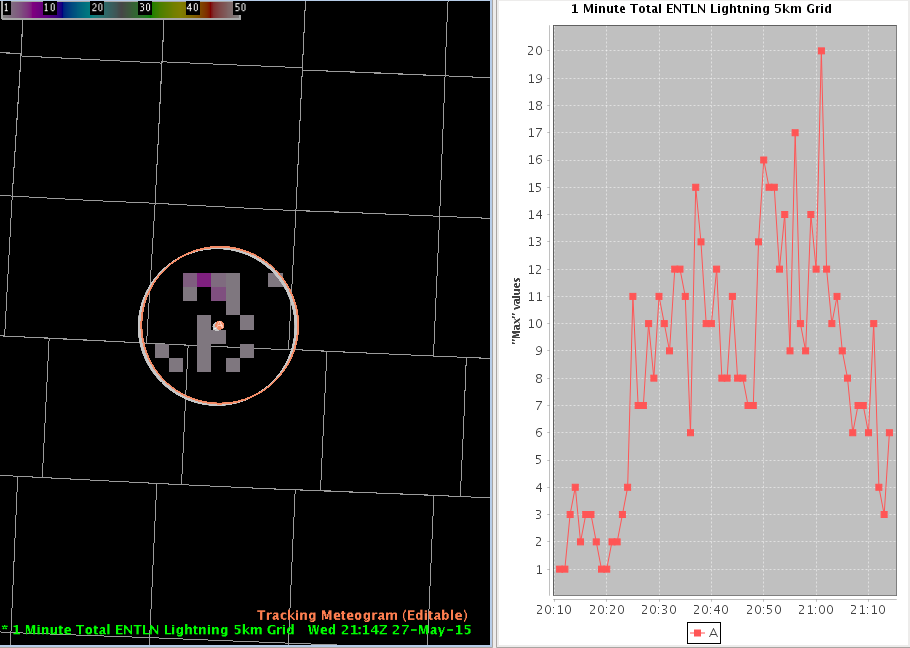Select the Tracking Meteogram (Editable) legend text
The height and width of the screenshot is (648, 910).
tap(362, 615)
